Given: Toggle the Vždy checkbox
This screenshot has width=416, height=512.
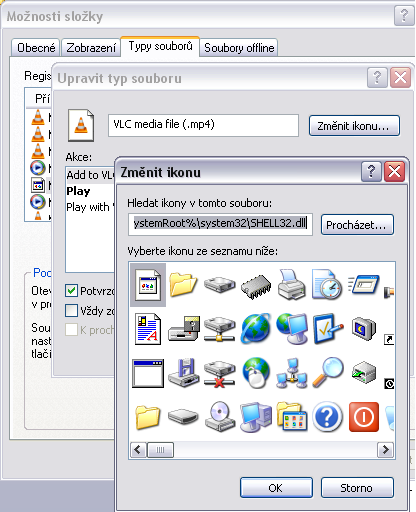Looking at the screenshot, I should 71,311.
